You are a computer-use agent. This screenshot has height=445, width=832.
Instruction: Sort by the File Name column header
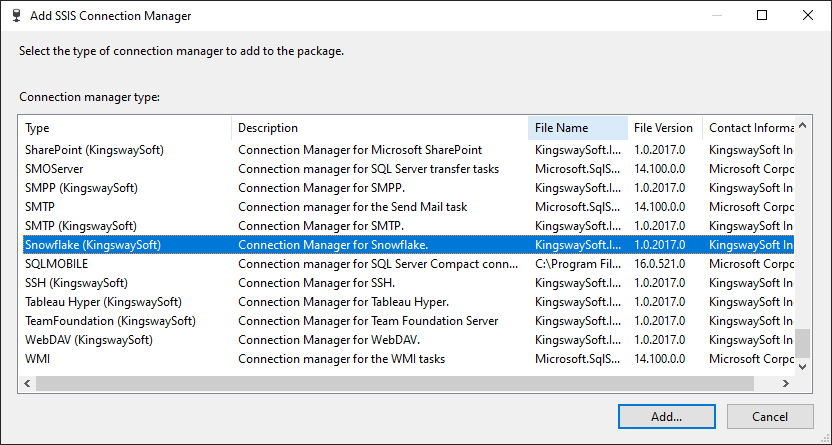(578, 128)
